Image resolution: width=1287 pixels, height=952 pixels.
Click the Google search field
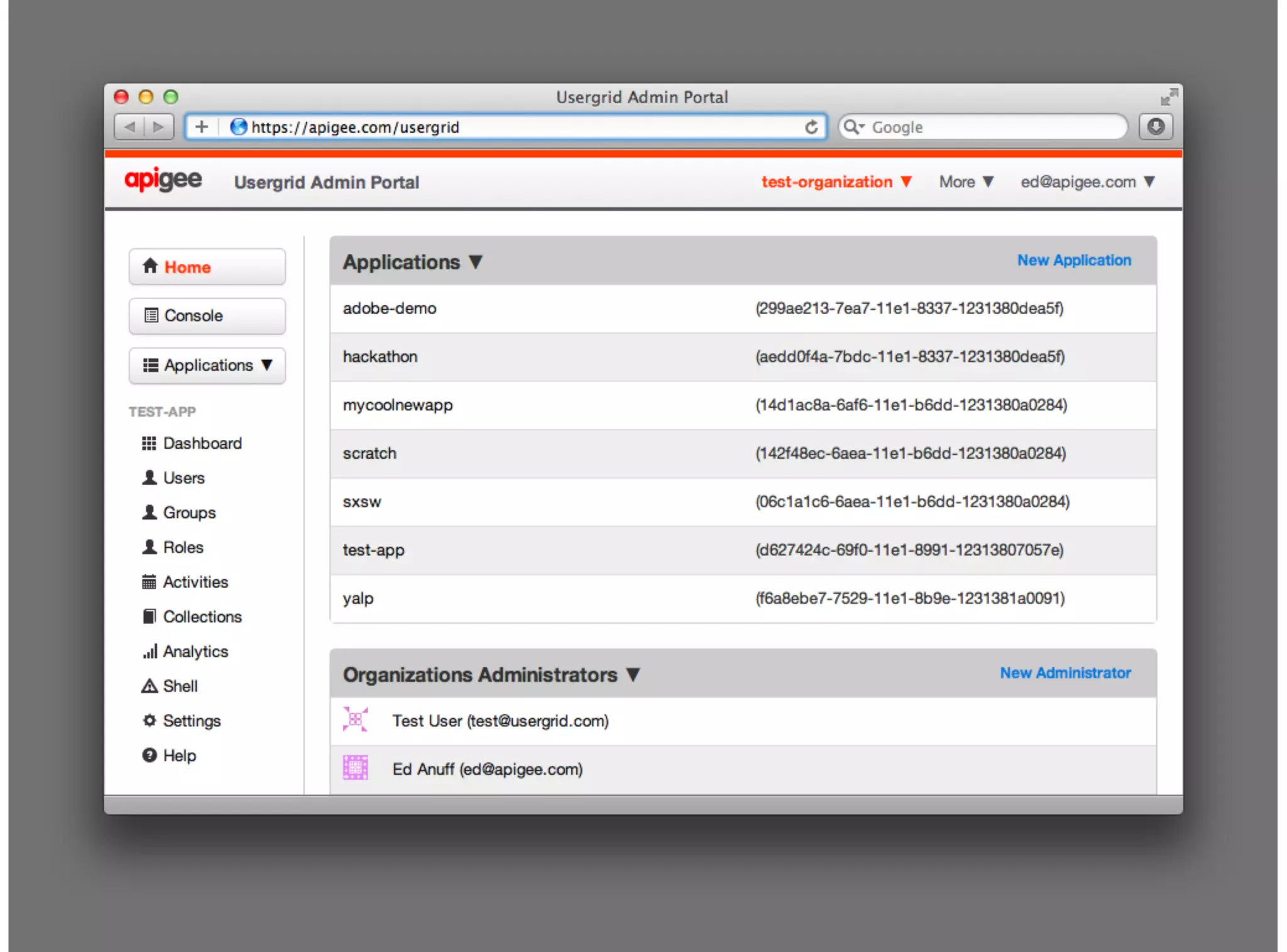[993, 128]
